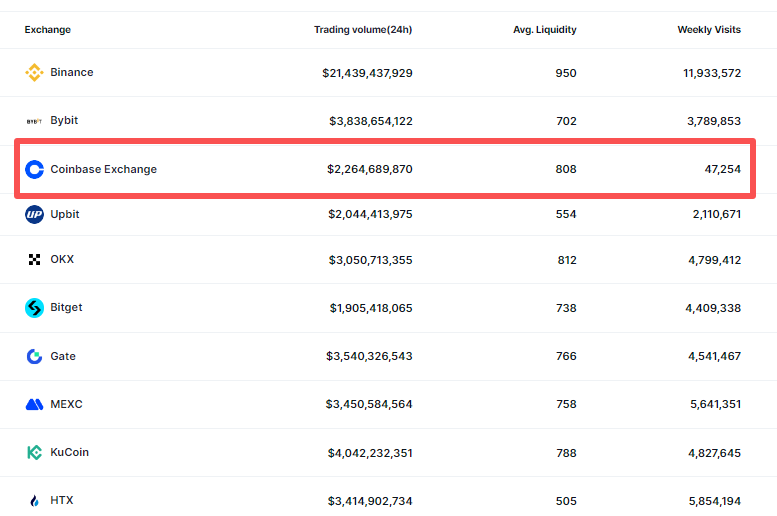Screen dimensions: 777x516
Task: Click the Gate average liquidity value
Action: coord(566,357)
